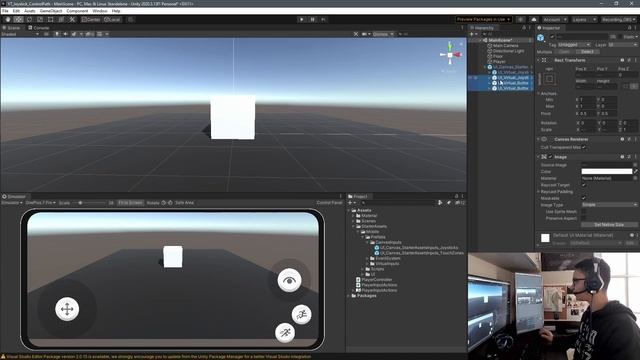This screenshot has height=360, width=640.
Task: Open the Image Type dropdown
Action: [609, 204]
